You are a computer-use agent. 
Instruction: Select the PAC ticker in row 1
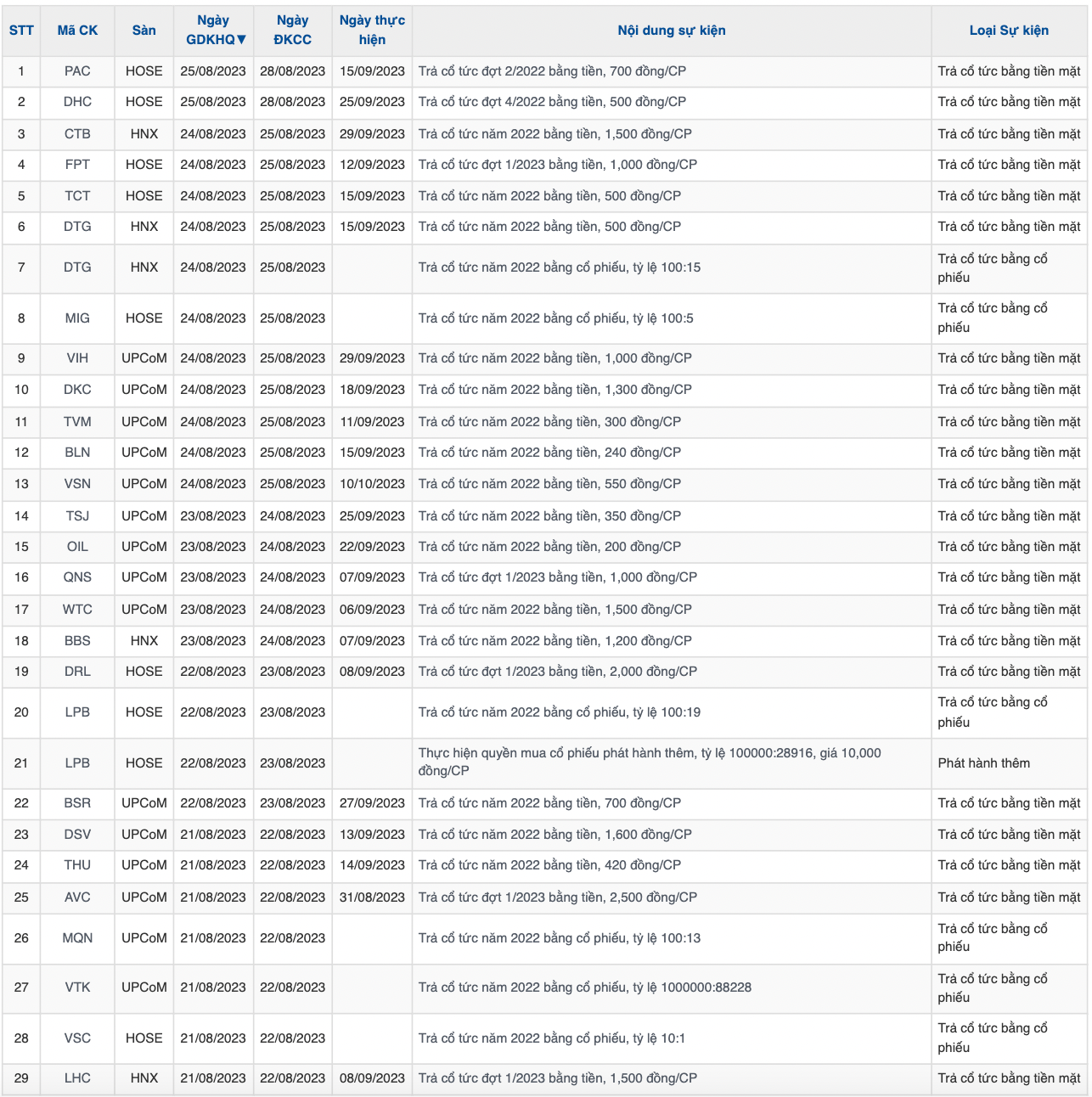[x=77, y=71]
